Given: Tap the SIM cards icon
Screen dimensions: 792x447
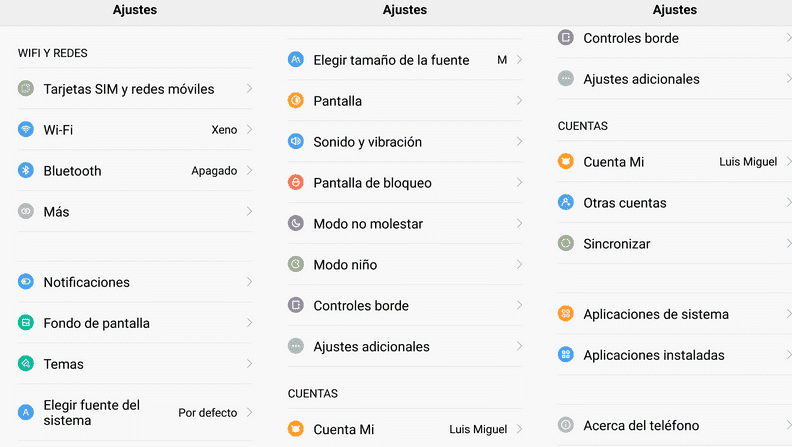Looking at the screenshot, I should click(26, 88).
